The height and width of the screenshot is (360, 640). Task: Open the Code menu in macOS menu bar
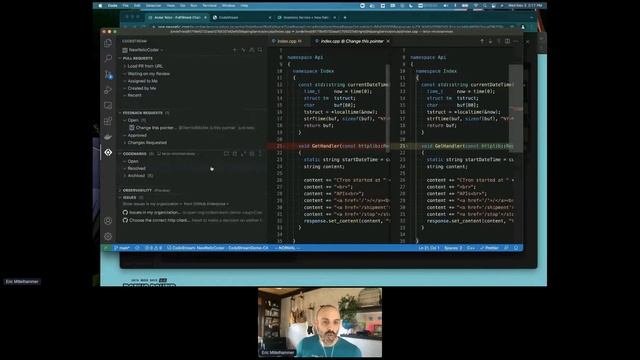tap(113, 6)
